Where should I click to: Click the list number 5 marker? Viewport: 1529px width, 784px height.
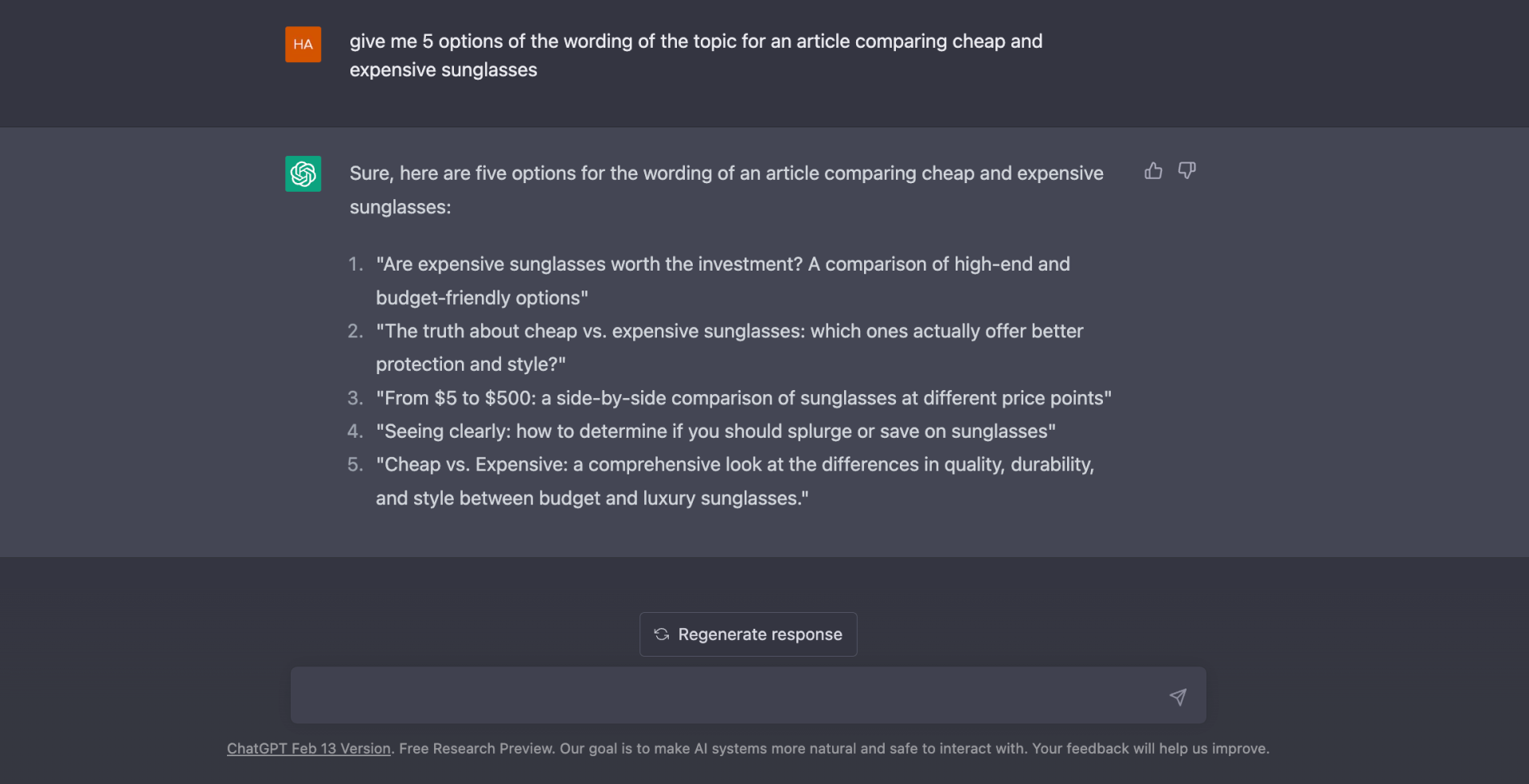tap(355, 465)
